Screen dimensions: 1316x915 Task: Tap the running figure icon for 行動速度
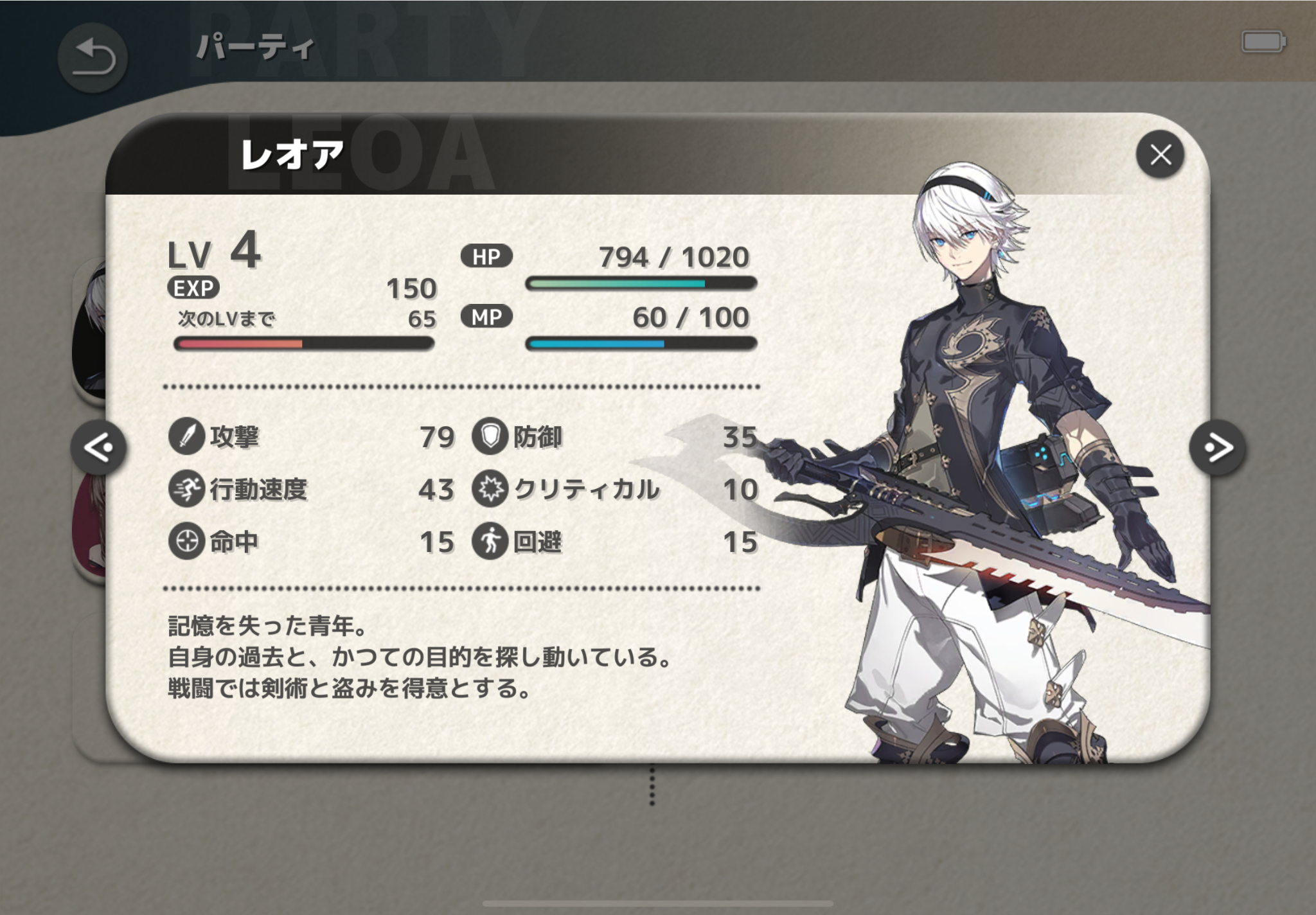pyautogui.click(x=186, y=489)
